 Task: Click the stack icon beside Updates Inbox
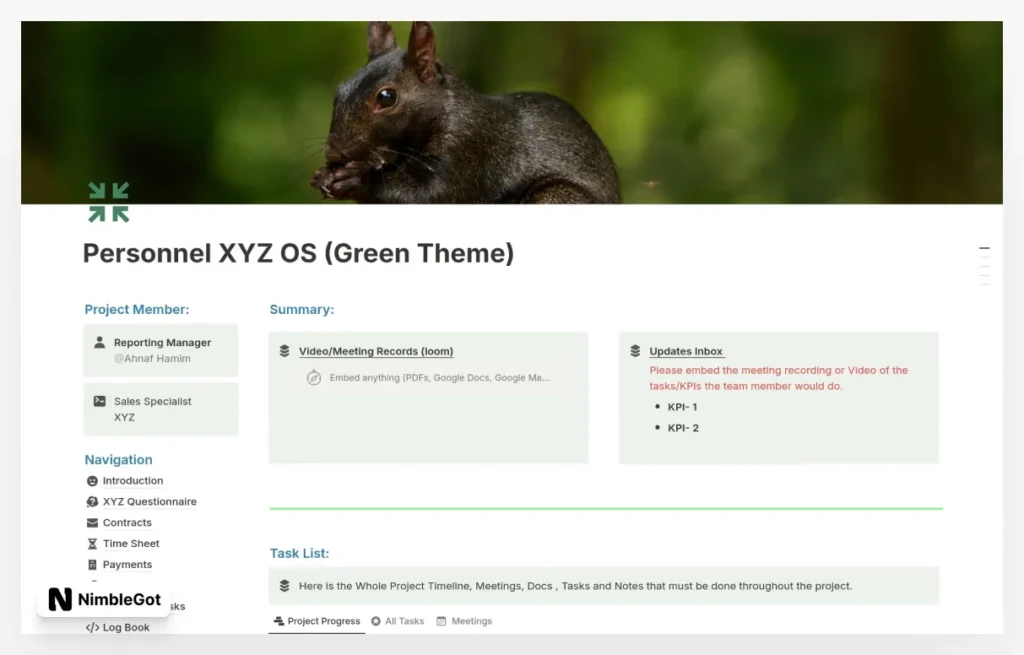click(x=635, y=351)
